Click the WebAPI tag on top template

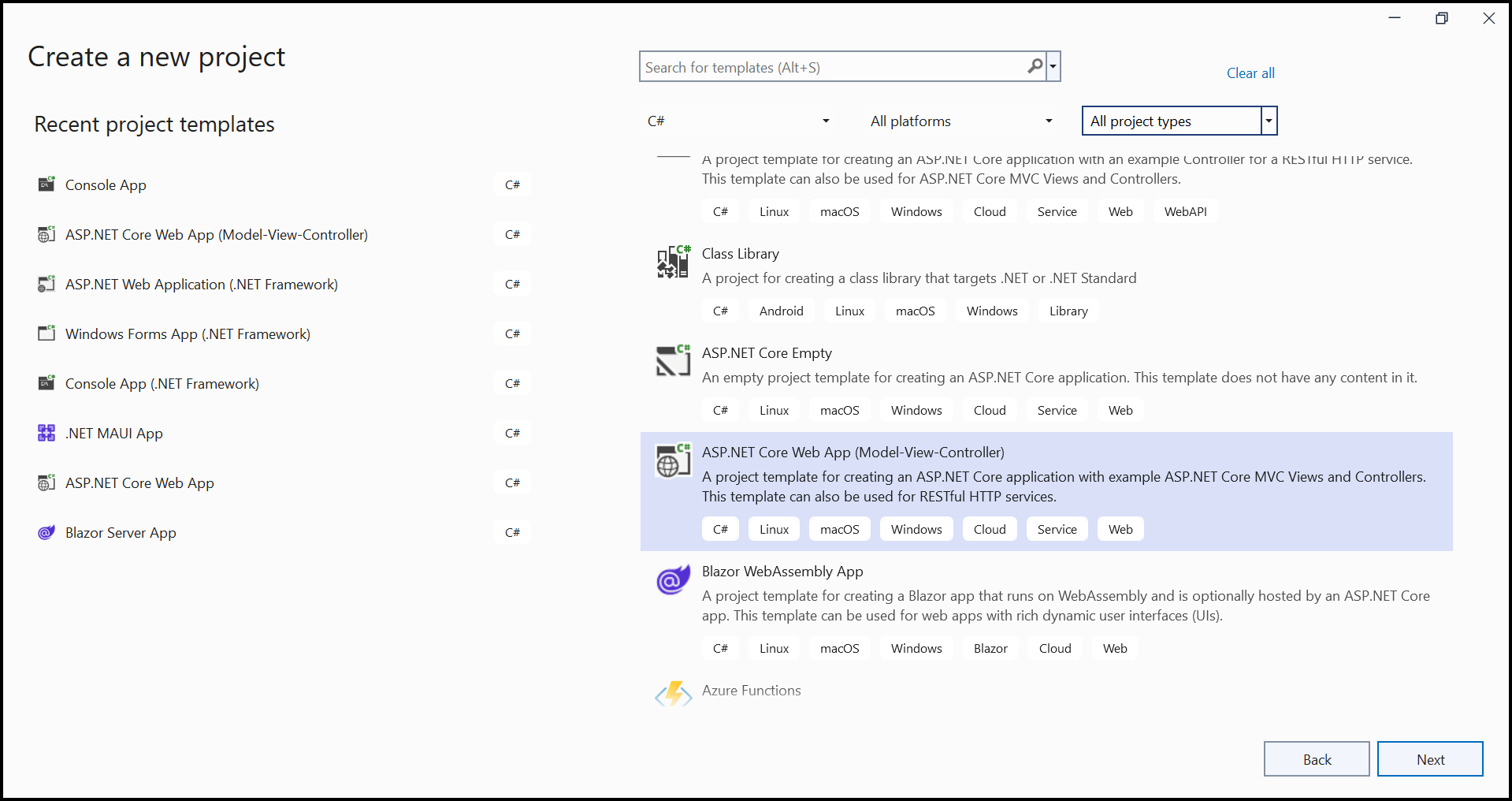1186,211
